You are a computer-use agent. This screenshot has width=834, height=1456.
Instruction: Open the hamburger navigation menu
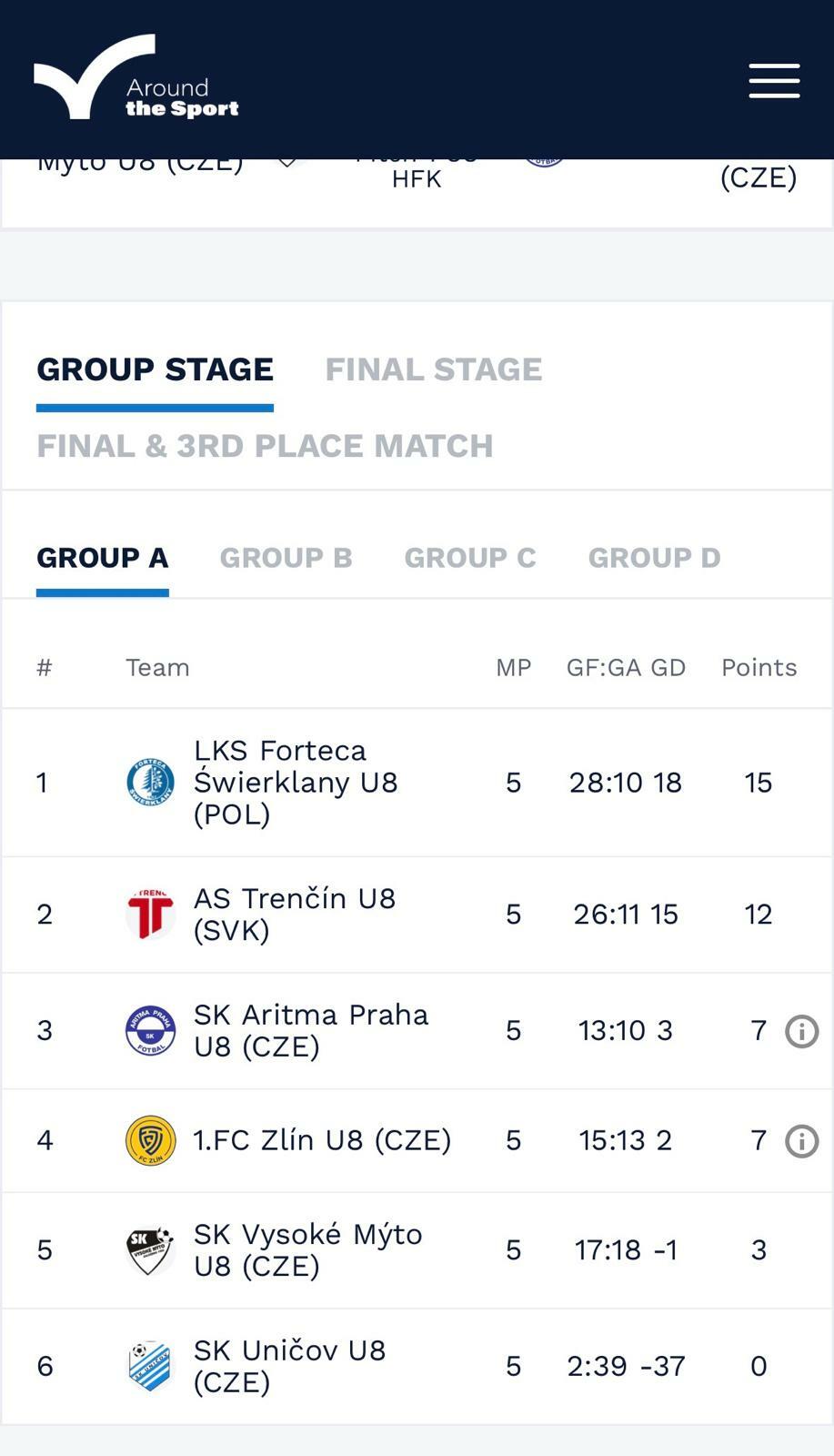click(774, 80)
